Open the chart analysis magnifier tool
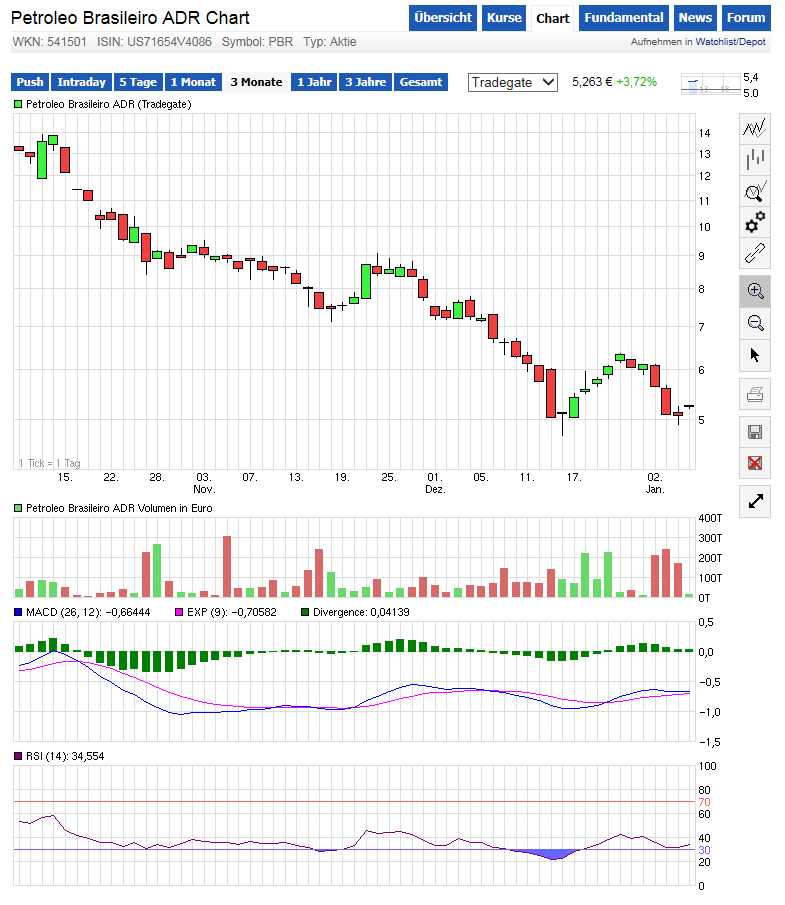The image size is (785, 905). 754,191
